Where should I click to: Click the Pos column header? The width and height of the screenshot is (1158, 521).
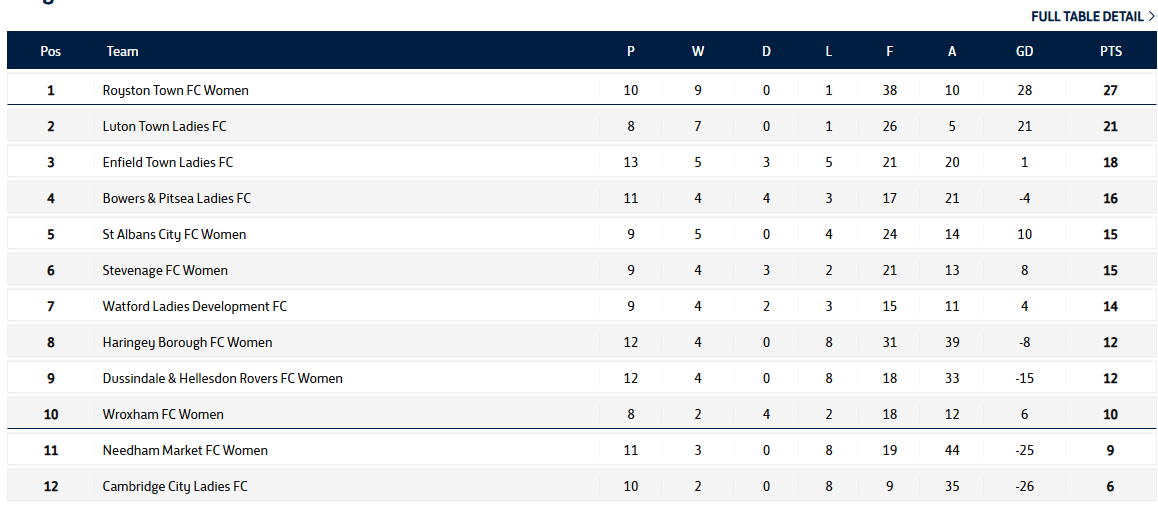(x=50, y=51)
